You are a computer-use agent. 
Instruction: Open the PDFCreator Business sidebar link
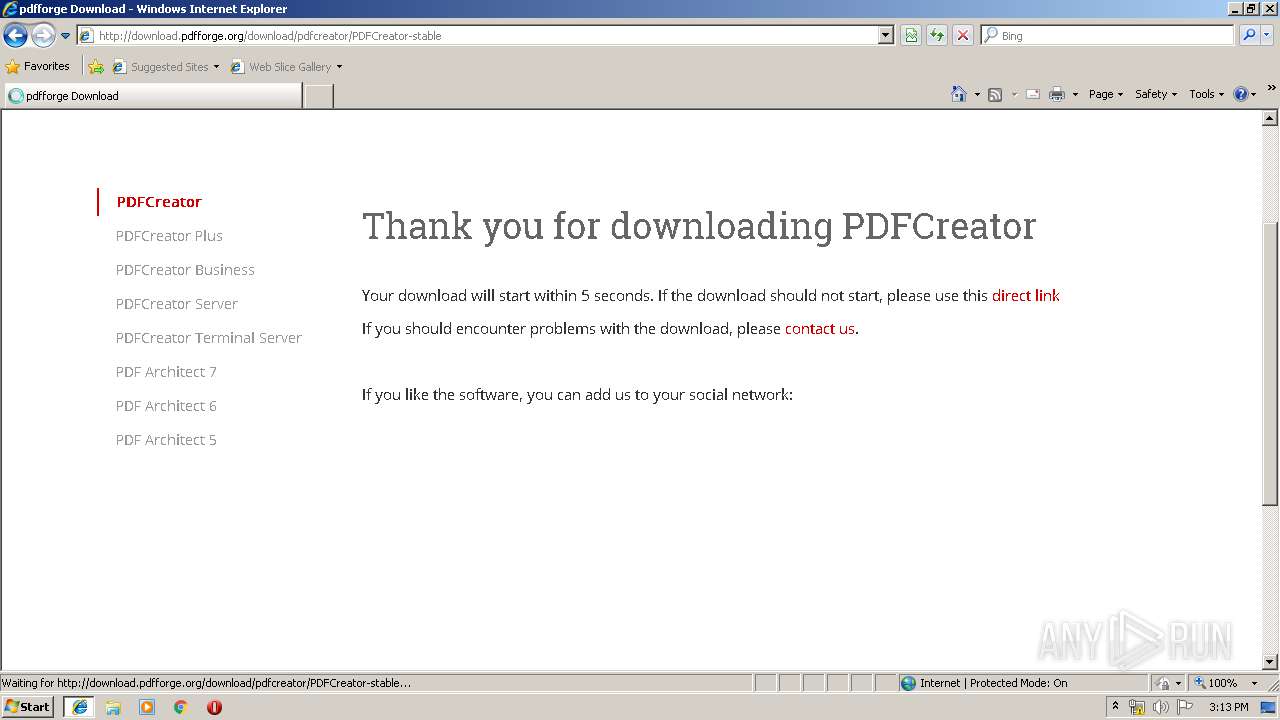pos(185,270)
